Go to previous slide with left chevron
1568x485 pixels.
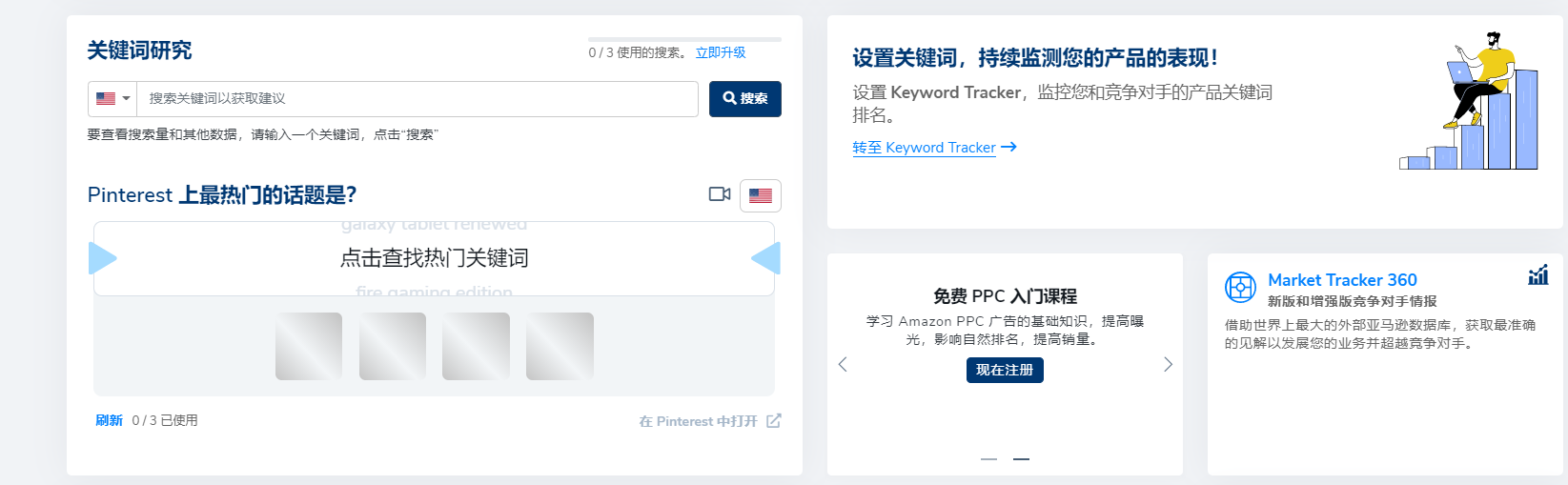[843, 364]
